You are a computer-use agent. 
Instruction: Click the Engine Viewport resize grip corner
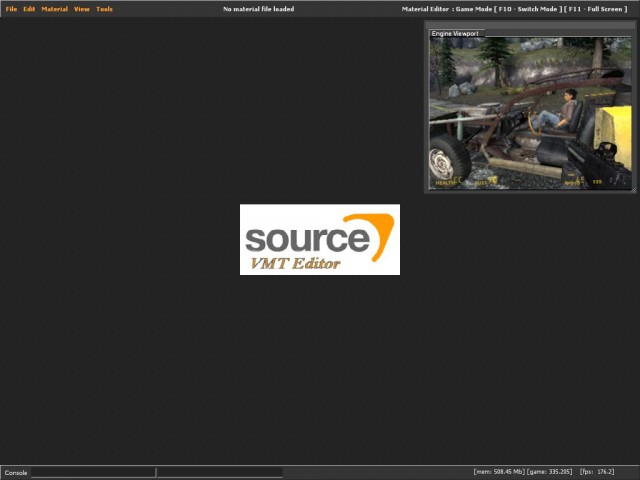pos(633,190)
